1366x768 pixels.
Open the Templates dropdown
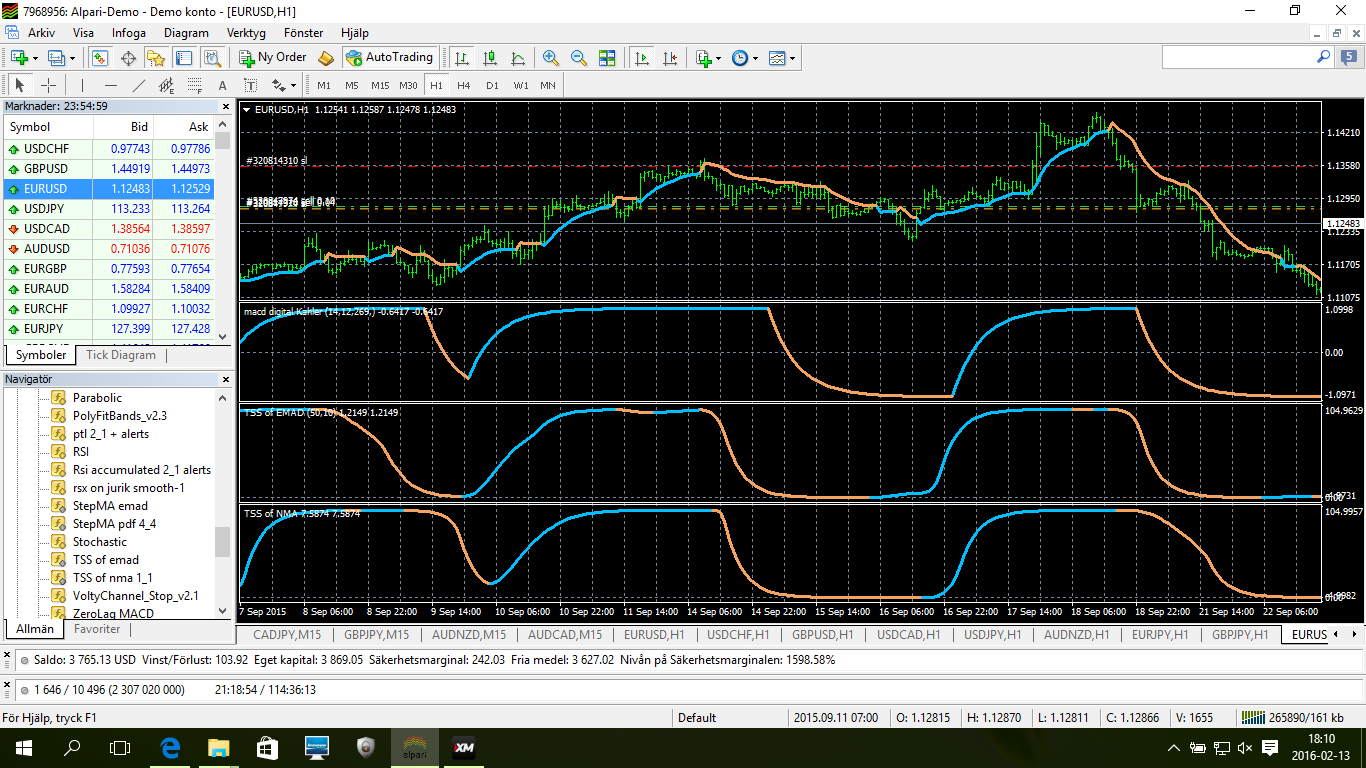782,58
